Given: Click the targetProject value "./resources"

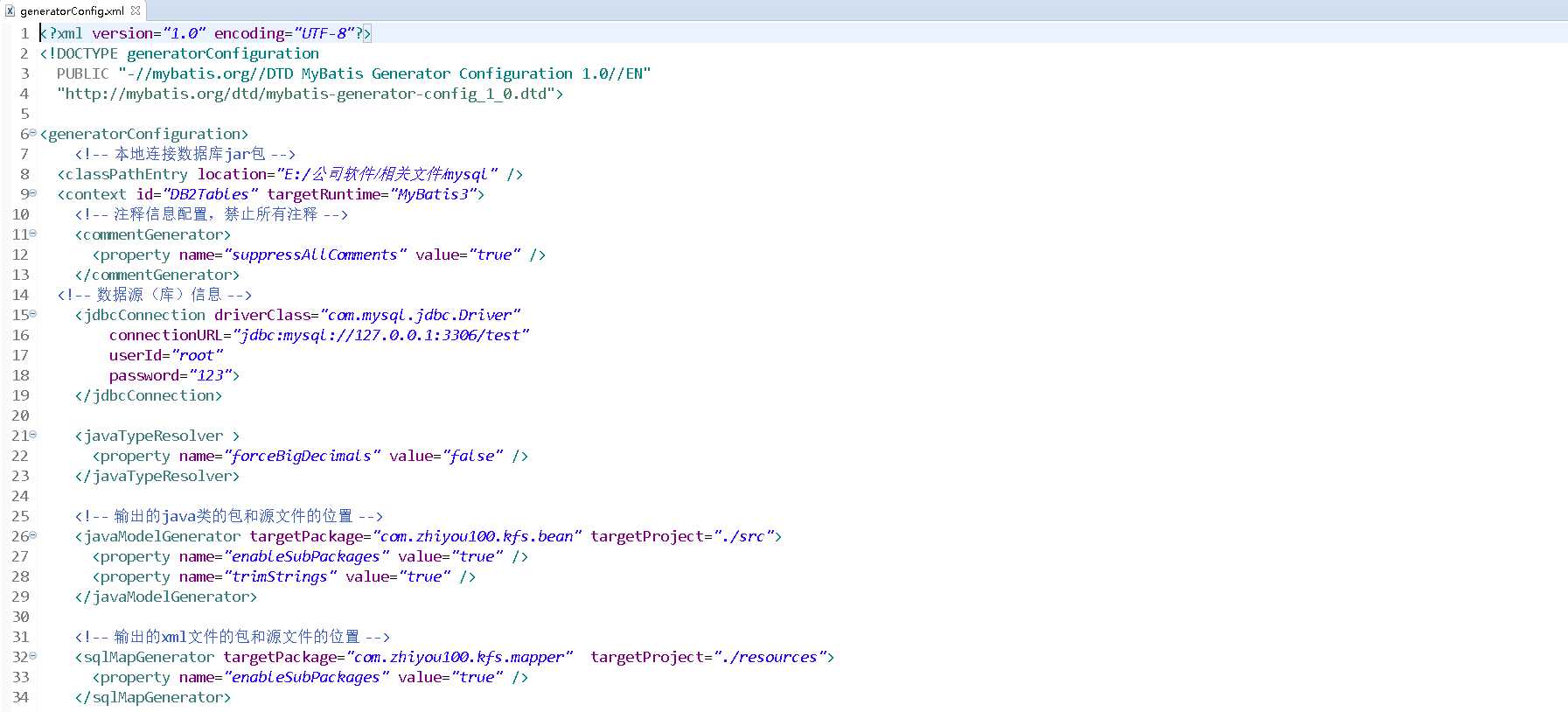Looking at the screenshot, I should (770, 657).
